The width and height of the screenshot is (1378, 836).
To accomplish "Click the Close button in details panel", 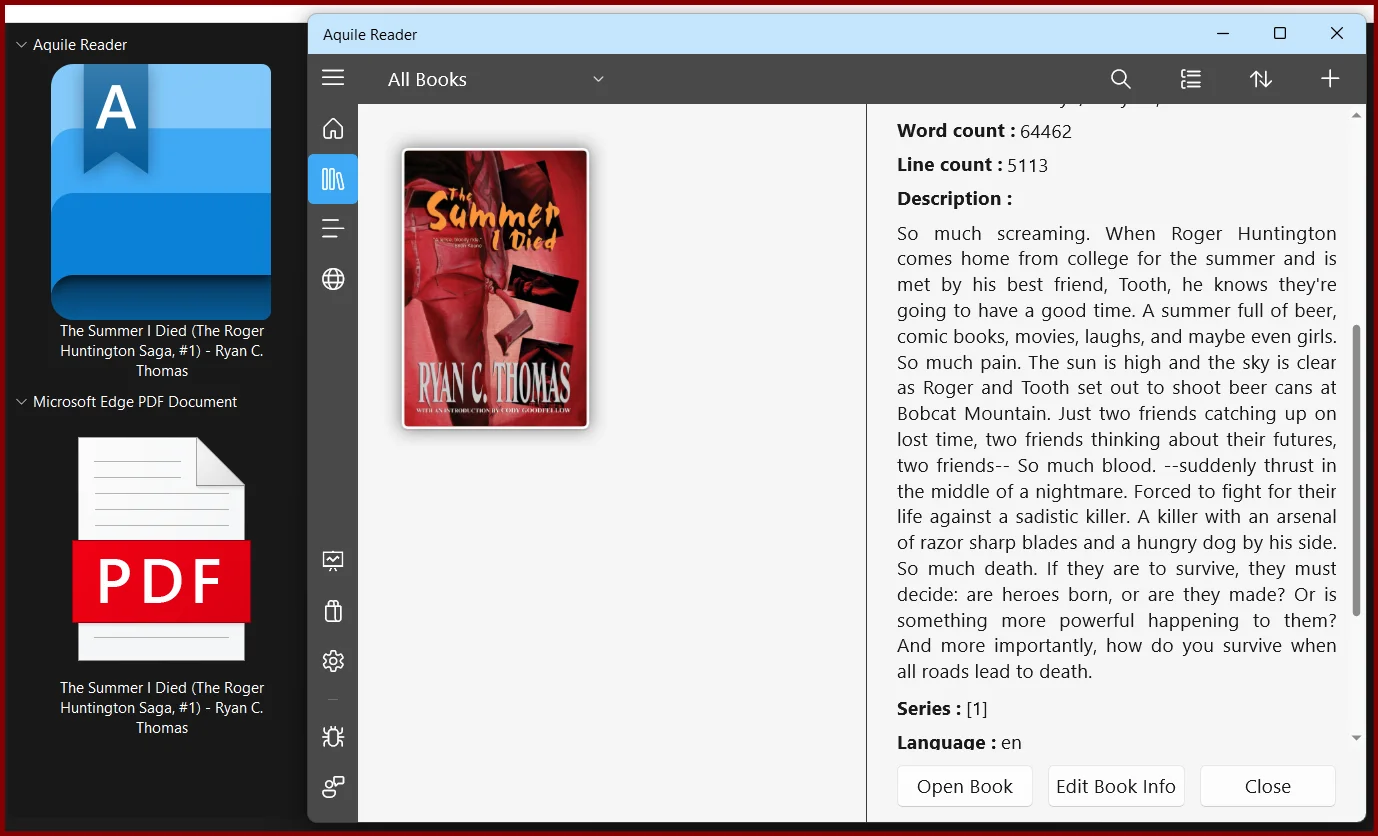I will pyautogui.click(x=1268, y=786).
